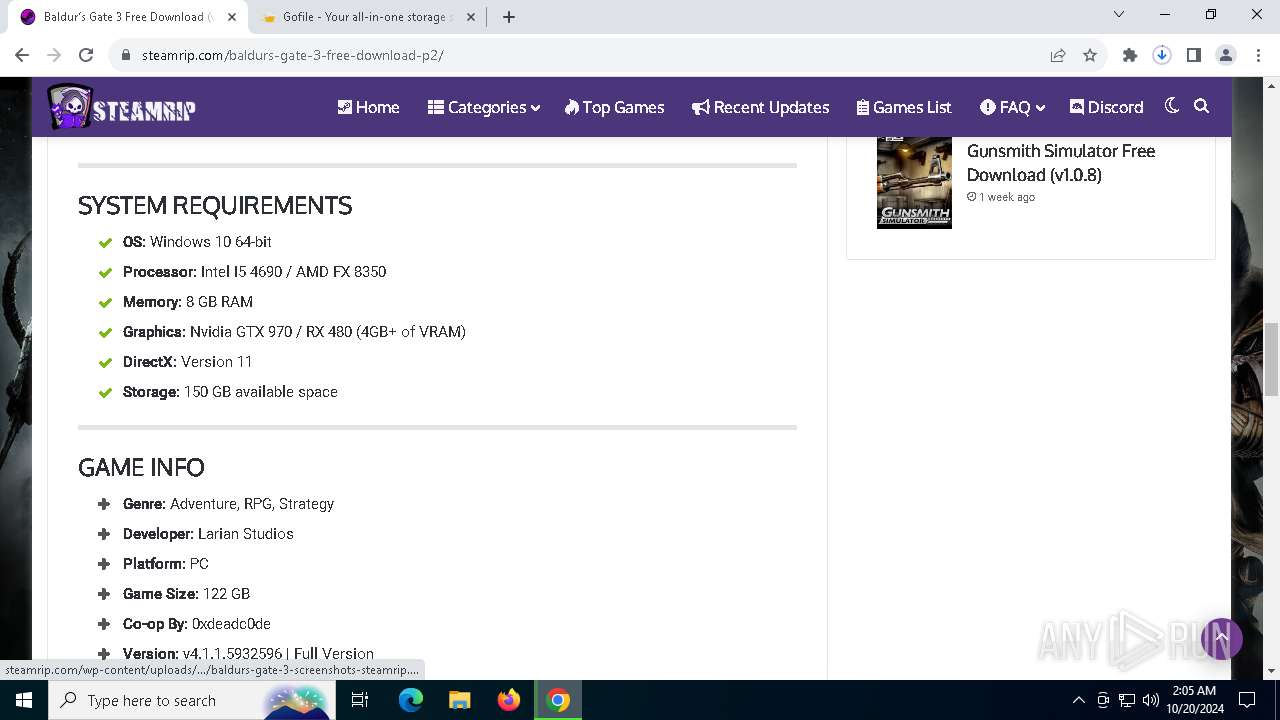Reload the current page
Image resolution: width=1280 pixels, height=720 pixels.
click(x=86, y=55)
